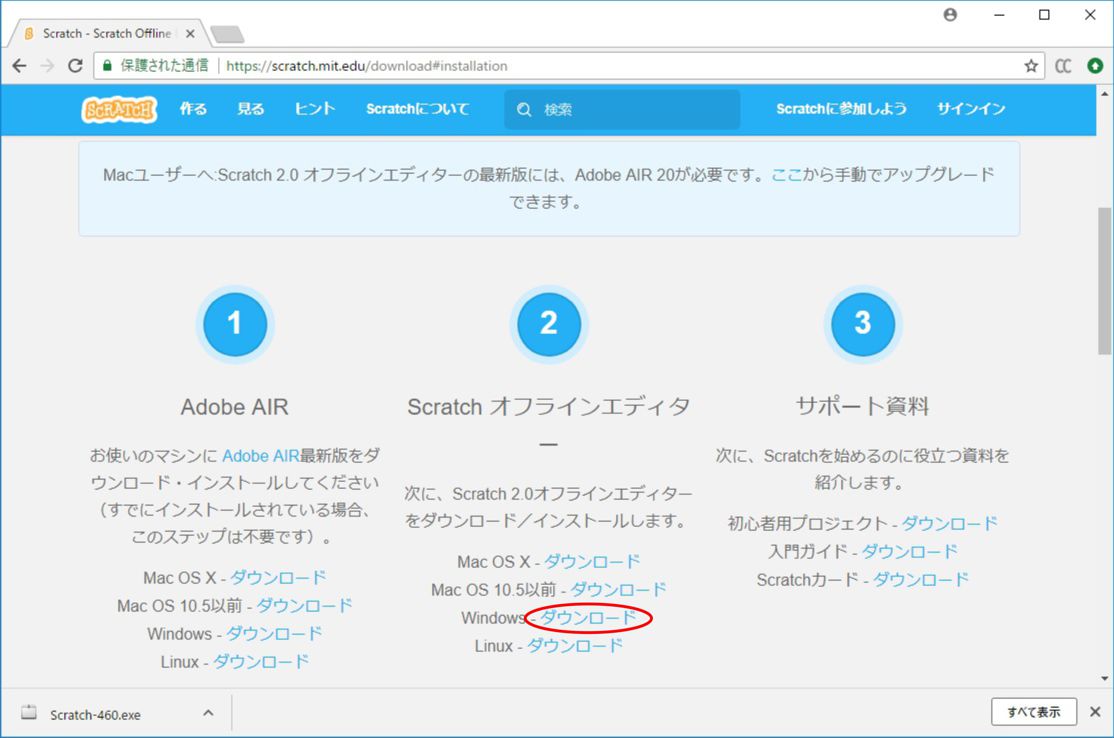The width and height of the screenshot is (1114, 738).
Task: Click the CC extension icon
Action: click(x=1063, y=66)
